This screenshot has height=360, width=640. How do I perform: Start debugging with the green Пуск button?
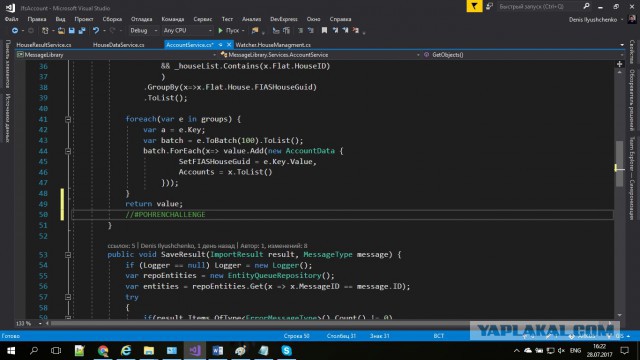tap(229, 31)
